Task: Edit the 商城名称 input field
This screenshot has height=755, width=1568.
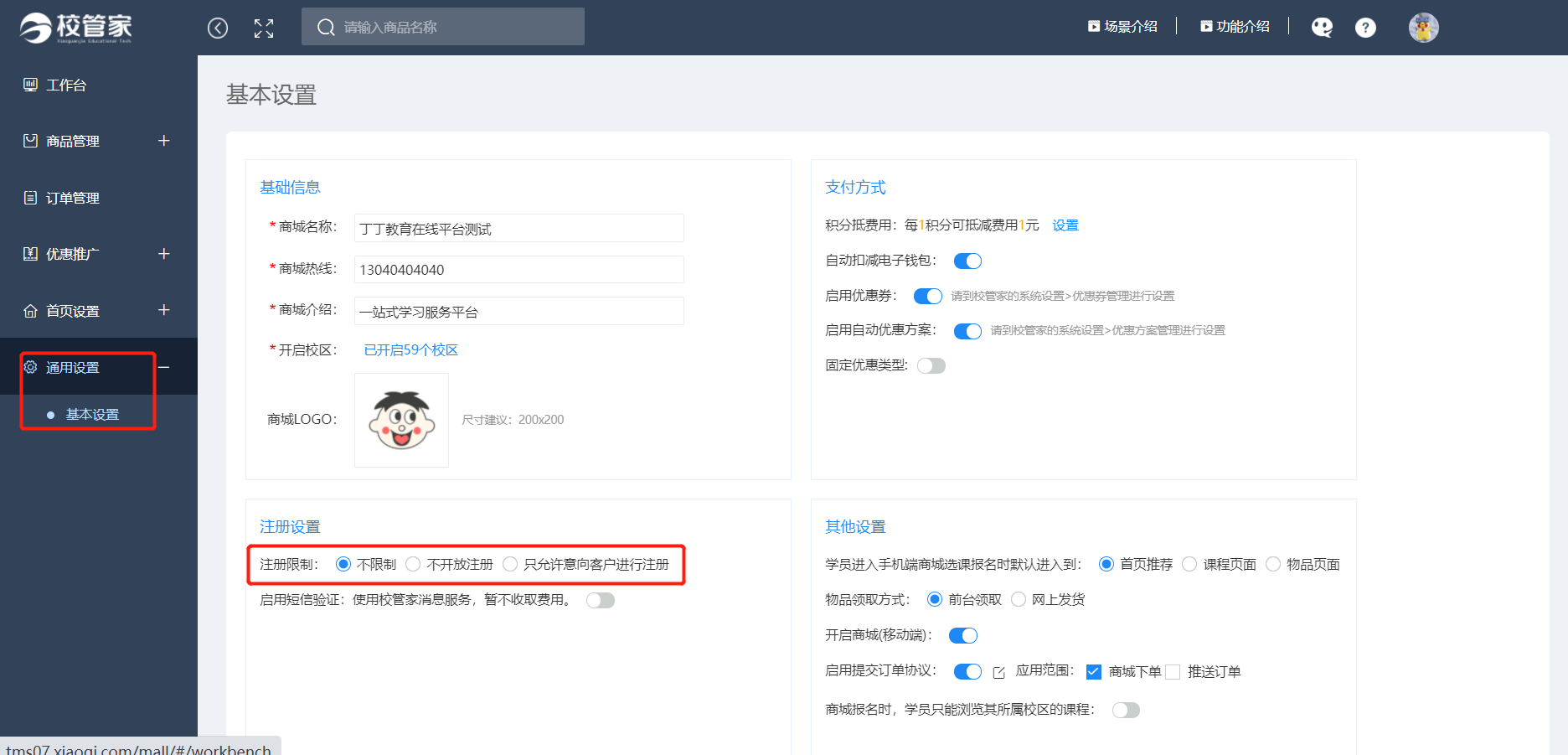Action: point(519,228)
